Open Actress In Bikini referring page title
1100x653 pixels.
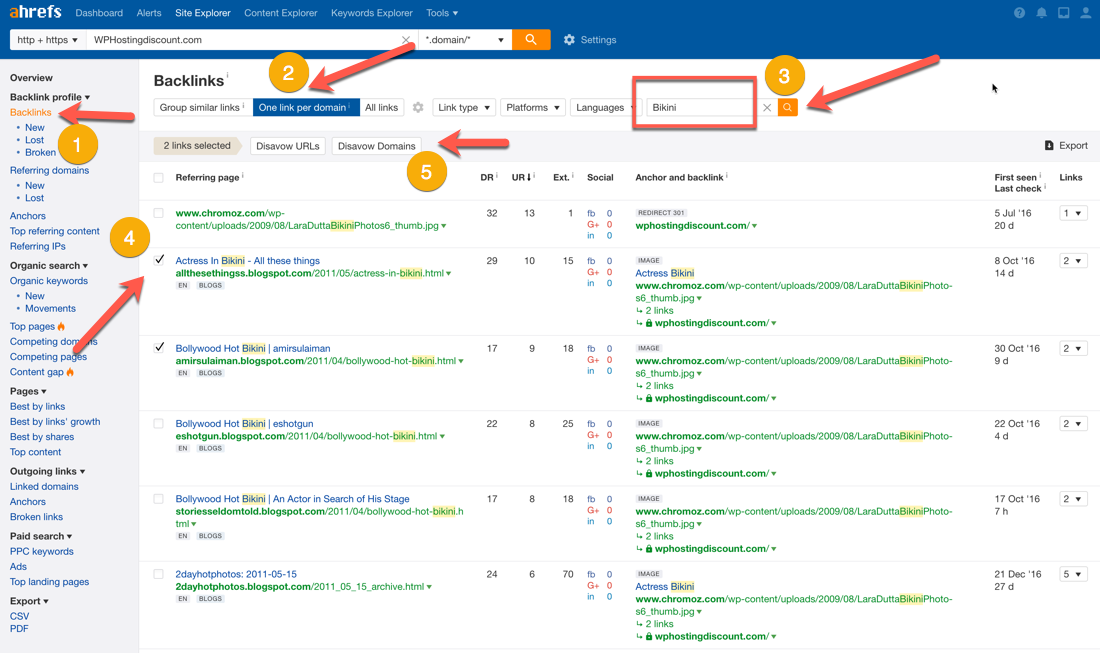click(x=247, y=261)
